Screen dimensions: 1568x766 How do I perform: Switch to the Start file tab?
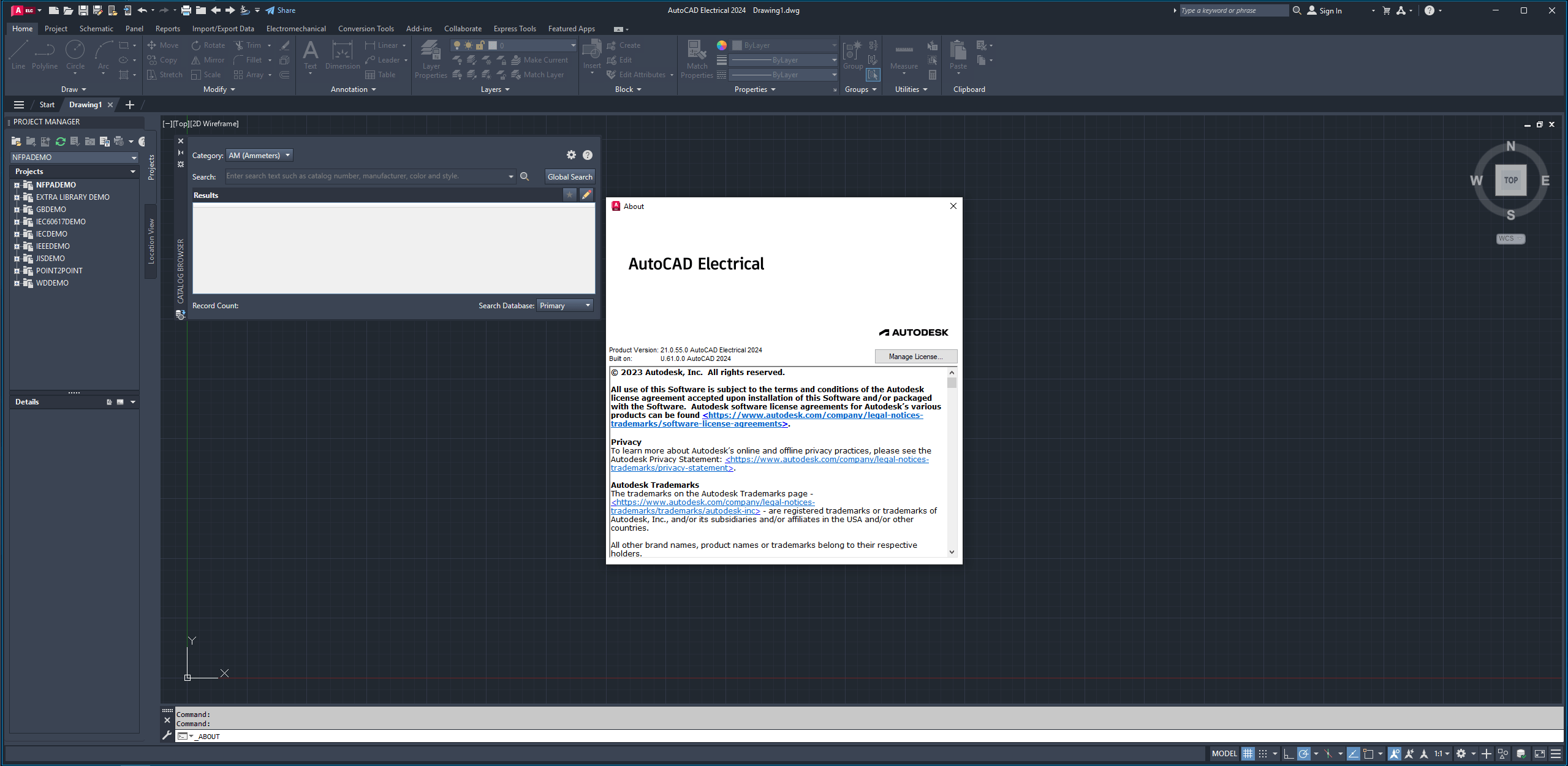[x=47, y=105]
